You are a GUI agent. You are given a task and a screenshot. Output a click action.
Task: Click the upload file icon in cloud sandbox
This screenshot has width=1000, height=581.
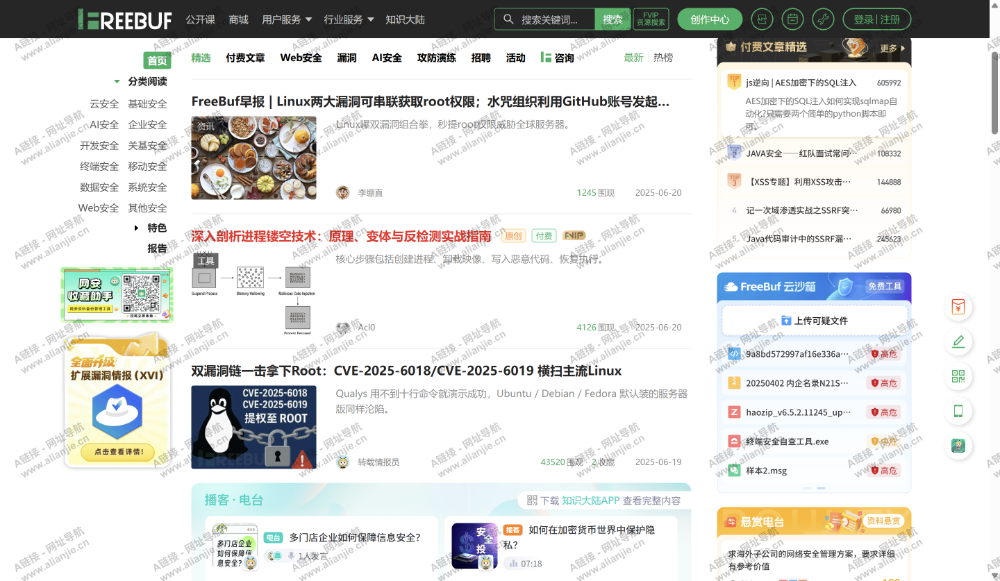(x=786, y=321)
